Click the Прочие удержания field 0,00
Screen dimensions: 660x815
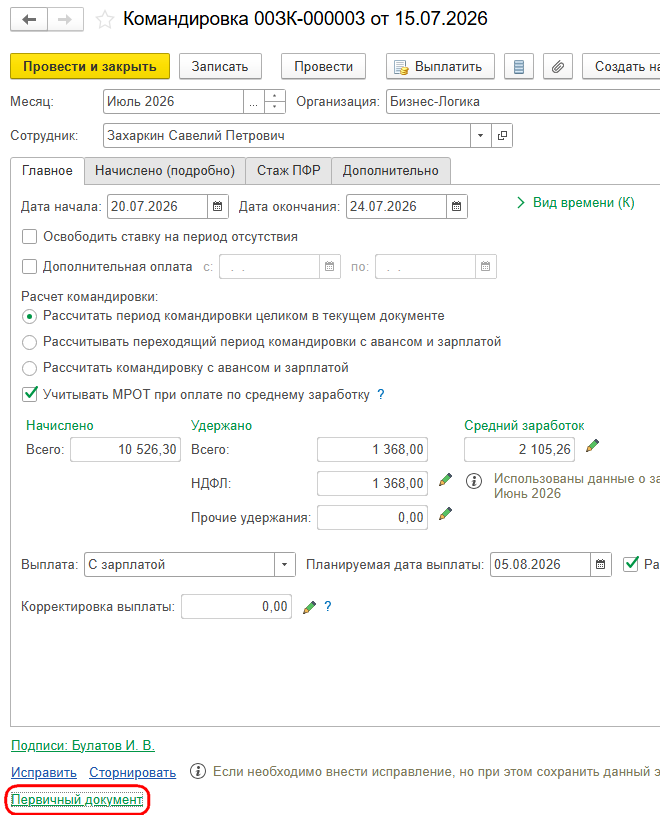coord(373,518)
